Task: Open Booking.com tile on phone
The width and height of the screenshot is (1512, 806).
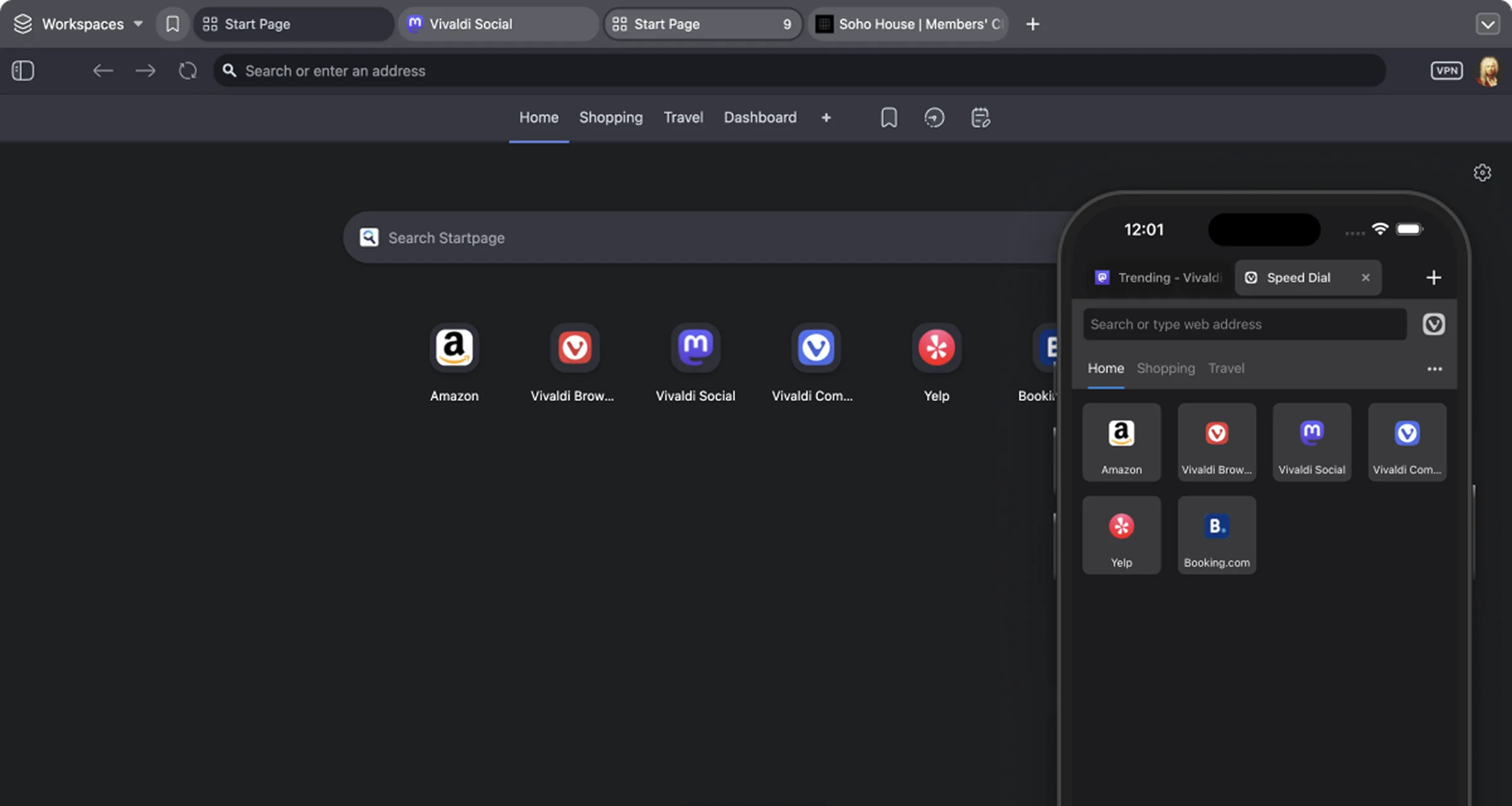Action: (x=1217, y=535)
